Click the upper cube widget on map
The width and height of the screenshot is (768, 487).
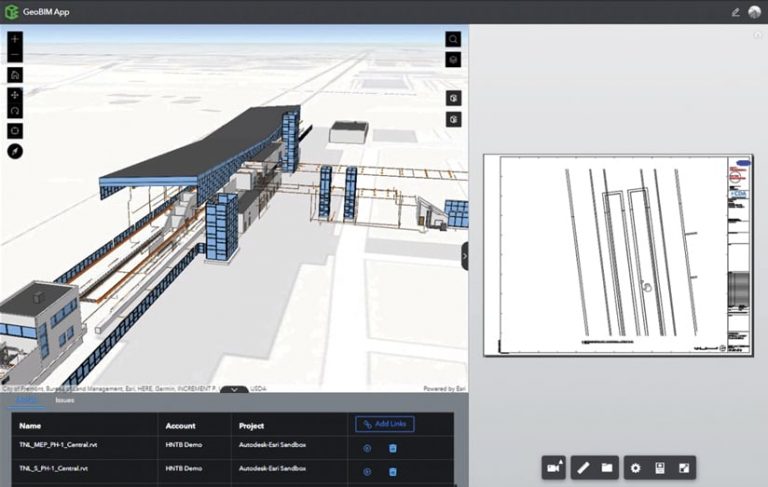[x=453, y=98]
